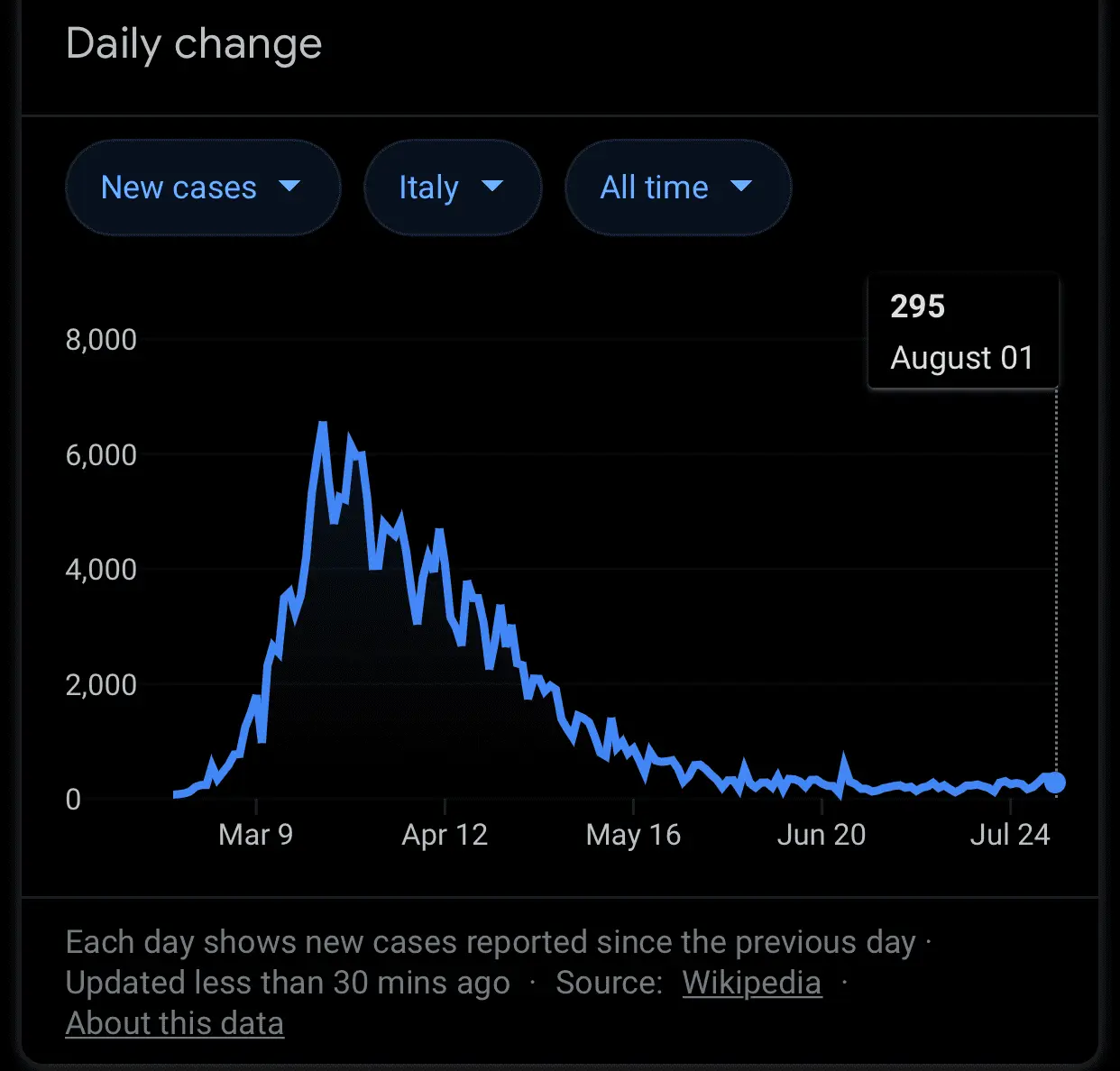The width and height of the screenshot is (1120, 1071).
Task: Click the Updated less than 30 mins ago text
Action: 288,983
